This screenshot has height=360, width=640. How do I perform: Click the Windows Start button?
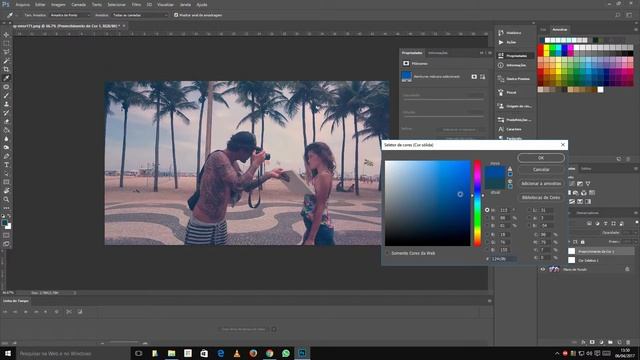coord(7,353)
